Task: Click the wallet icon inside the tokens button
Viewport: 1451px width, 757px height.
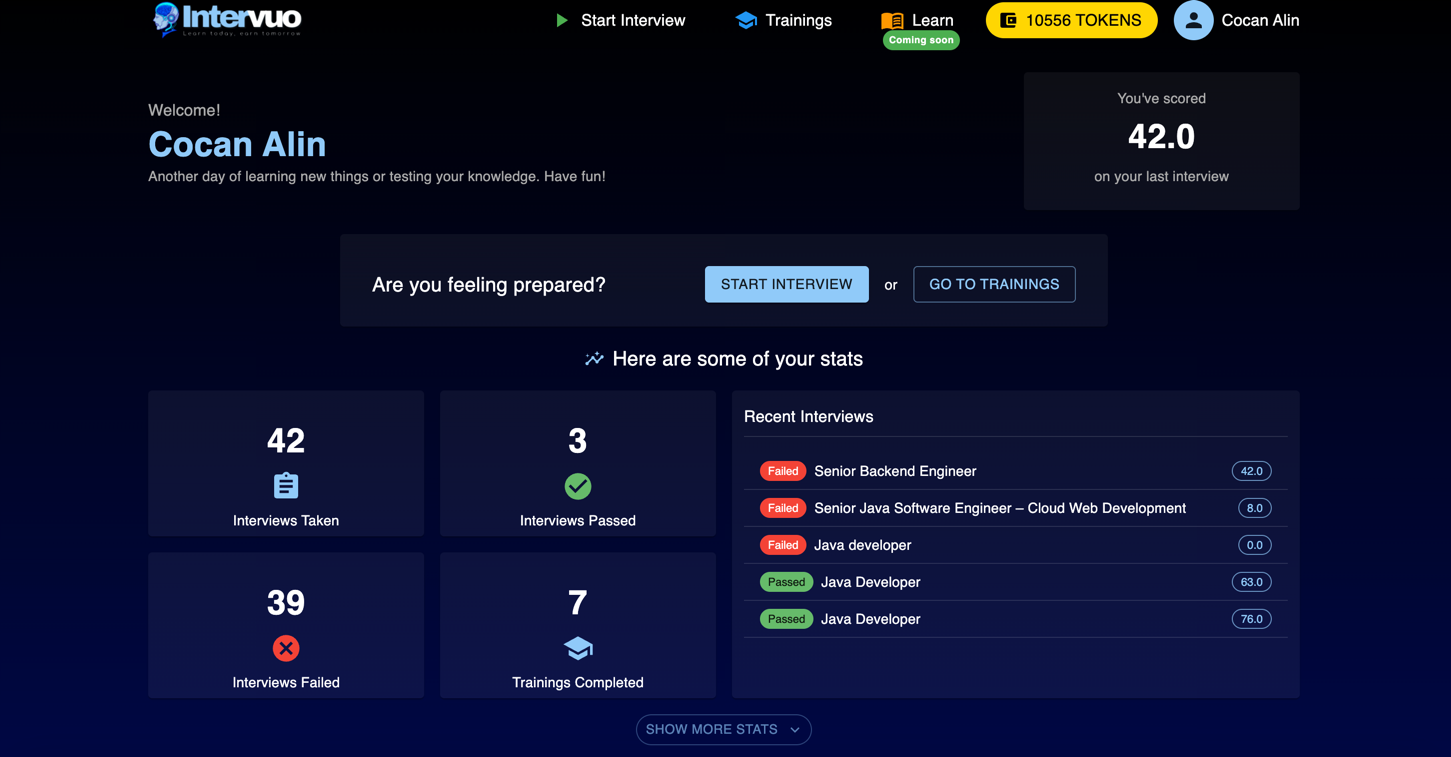Action: click(1010, 19)
